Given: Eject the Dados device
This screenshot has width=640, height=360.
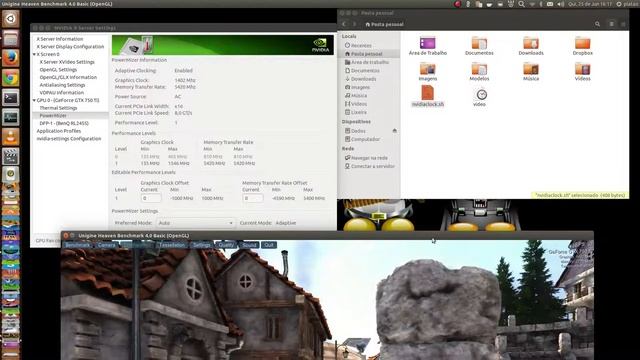Looking at the screenshot, I should pyautogui.click(x=394, y=131).
